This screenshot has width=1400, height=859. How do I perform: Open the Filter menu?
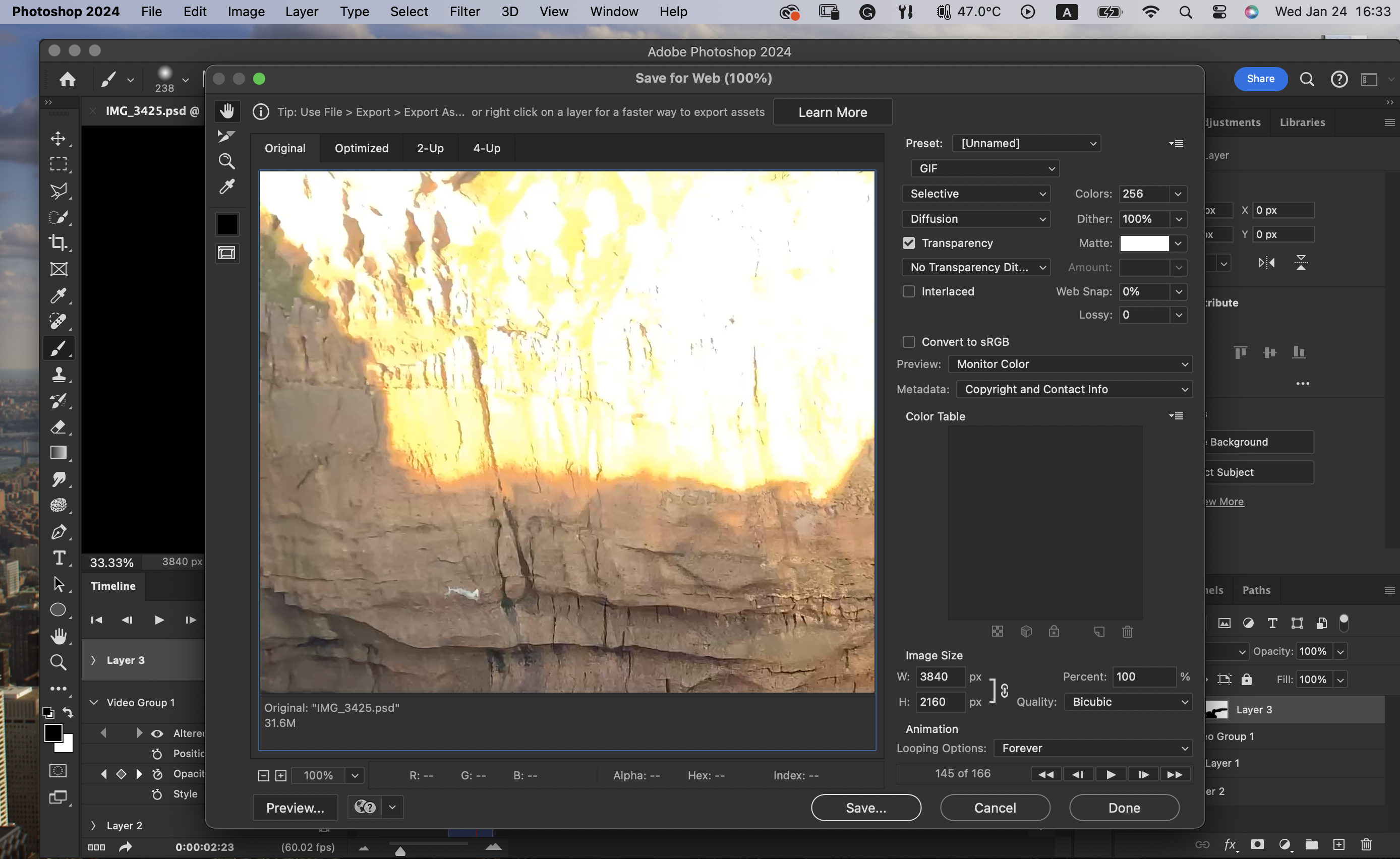[464, 12]
